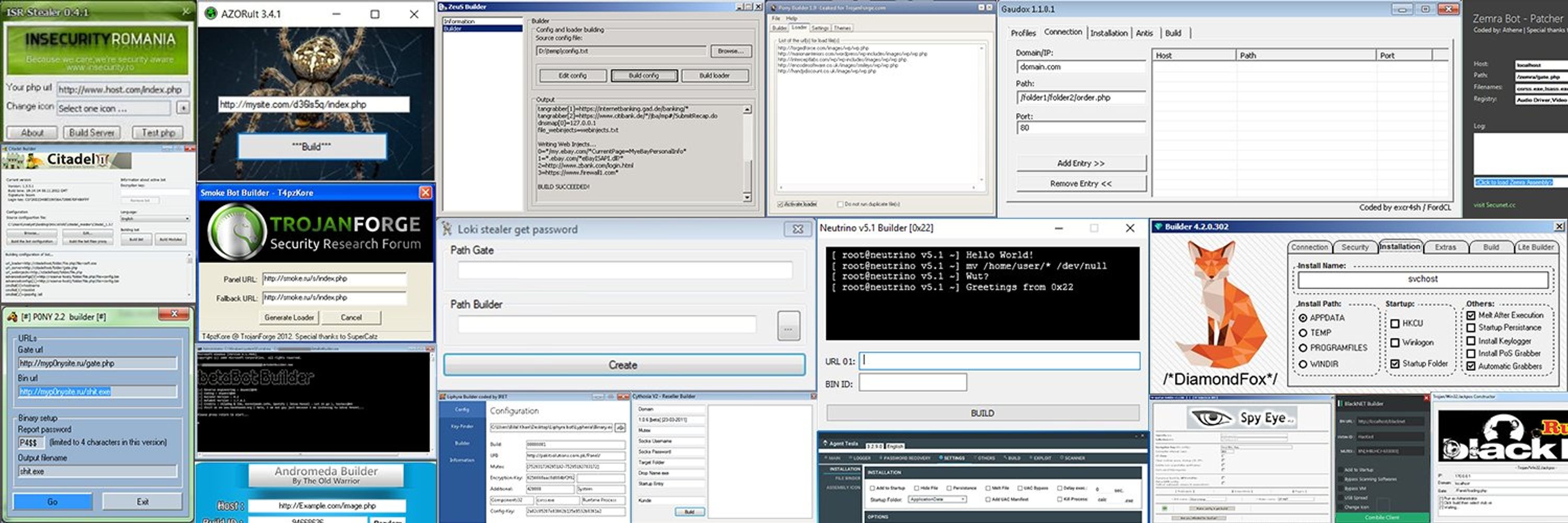Click the Neutrino URL 01 input field

pos(999,361)
